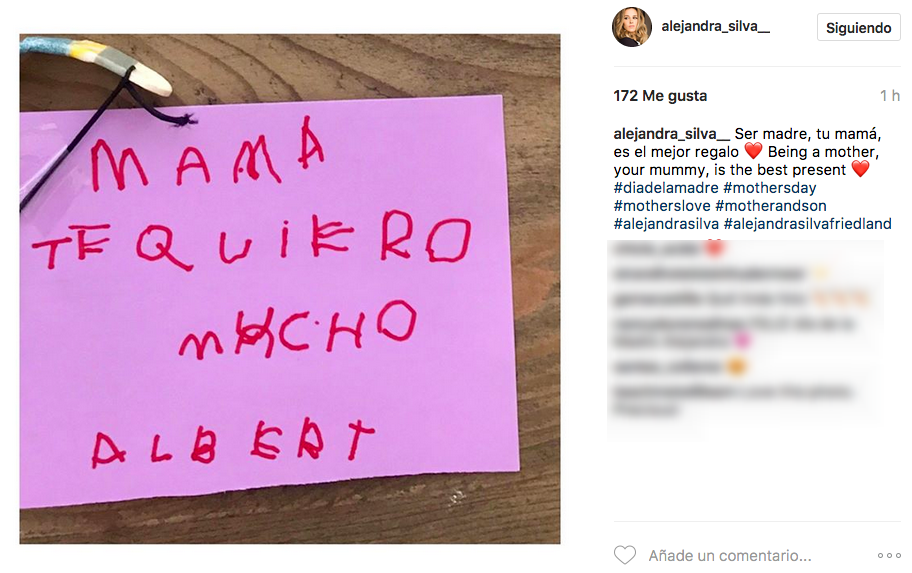This screenshot has height=573, width=912.
Task: Open the #alejandrasilva hashtag
Action: (x=666, y=224)
